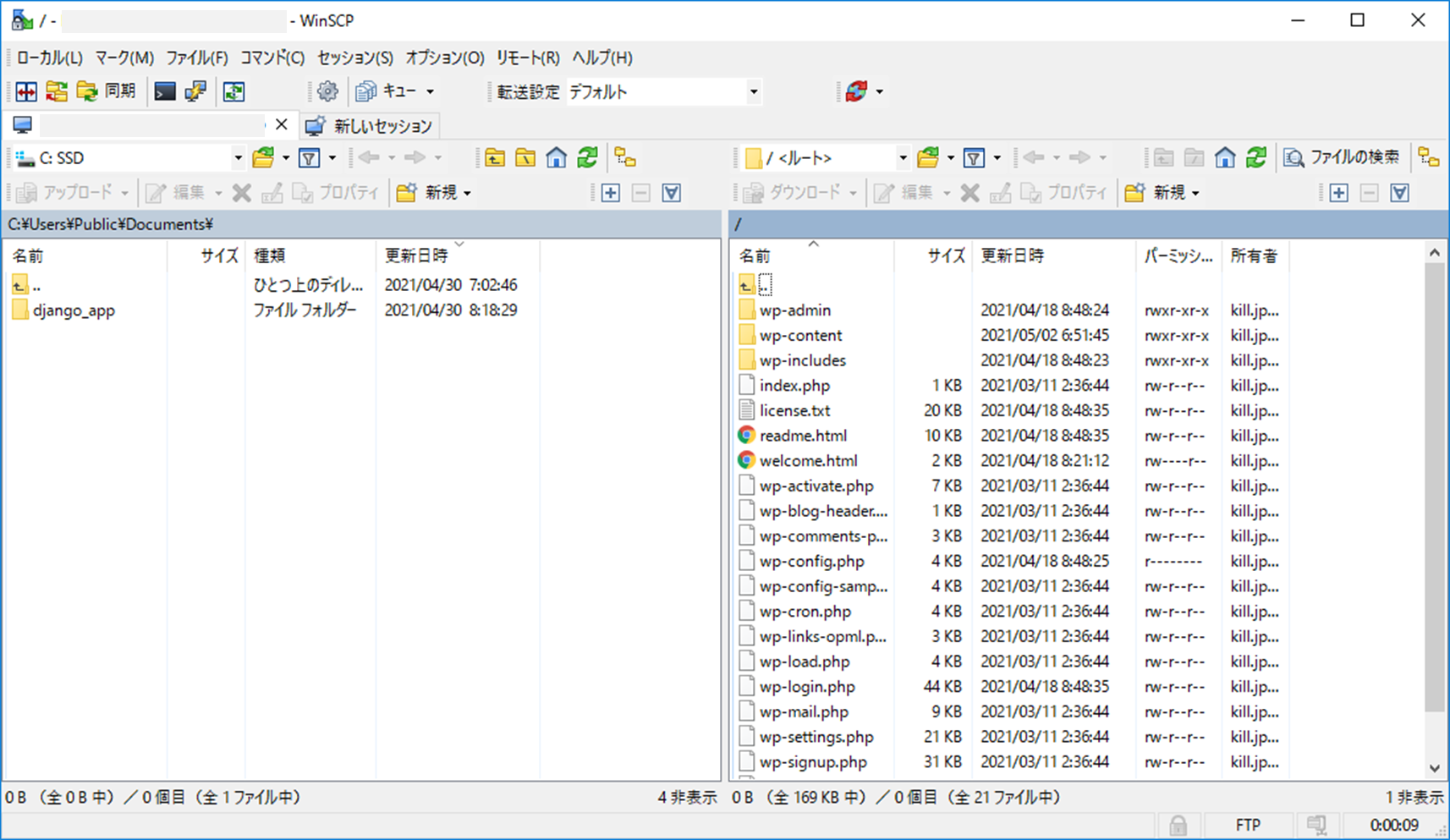Open the local drive C: SSD dropdown
This screenshot has height=840, width=1450.
(x=238, y=157)
